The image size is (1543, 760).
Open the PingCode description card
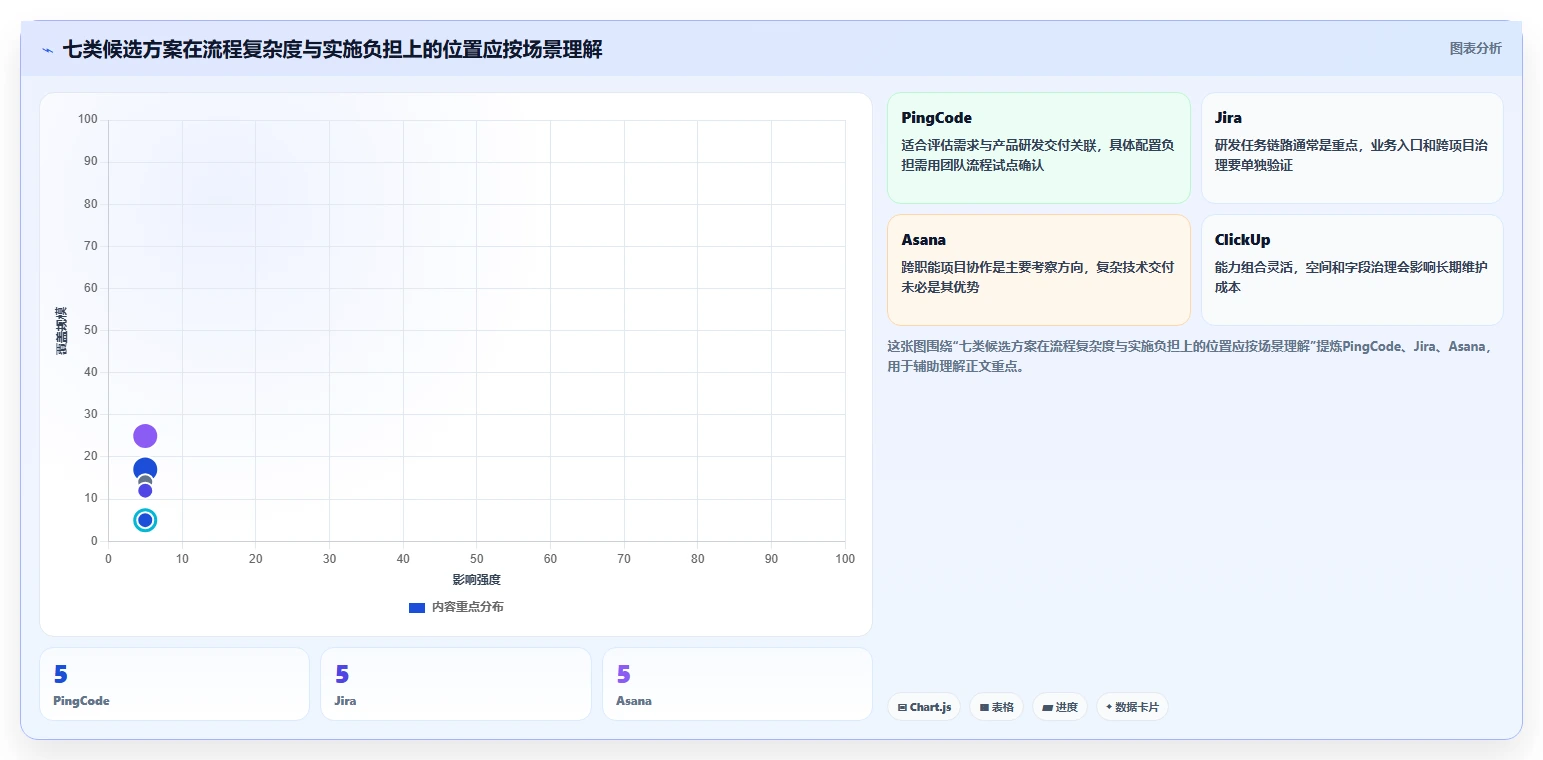[1038, 148]
